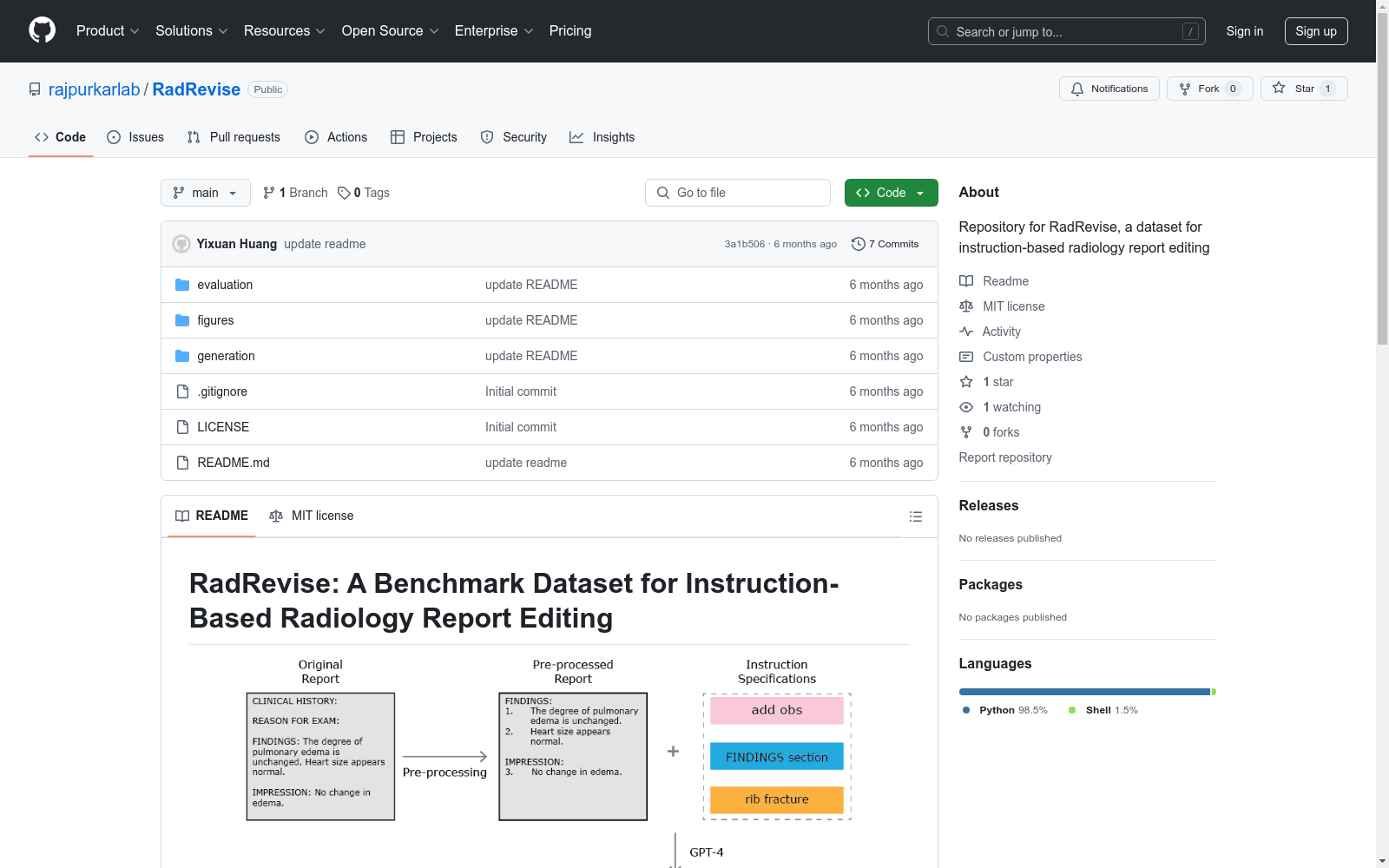
Task: Open the rajpurkarlab owner link
Action: (x=94, y=89)
